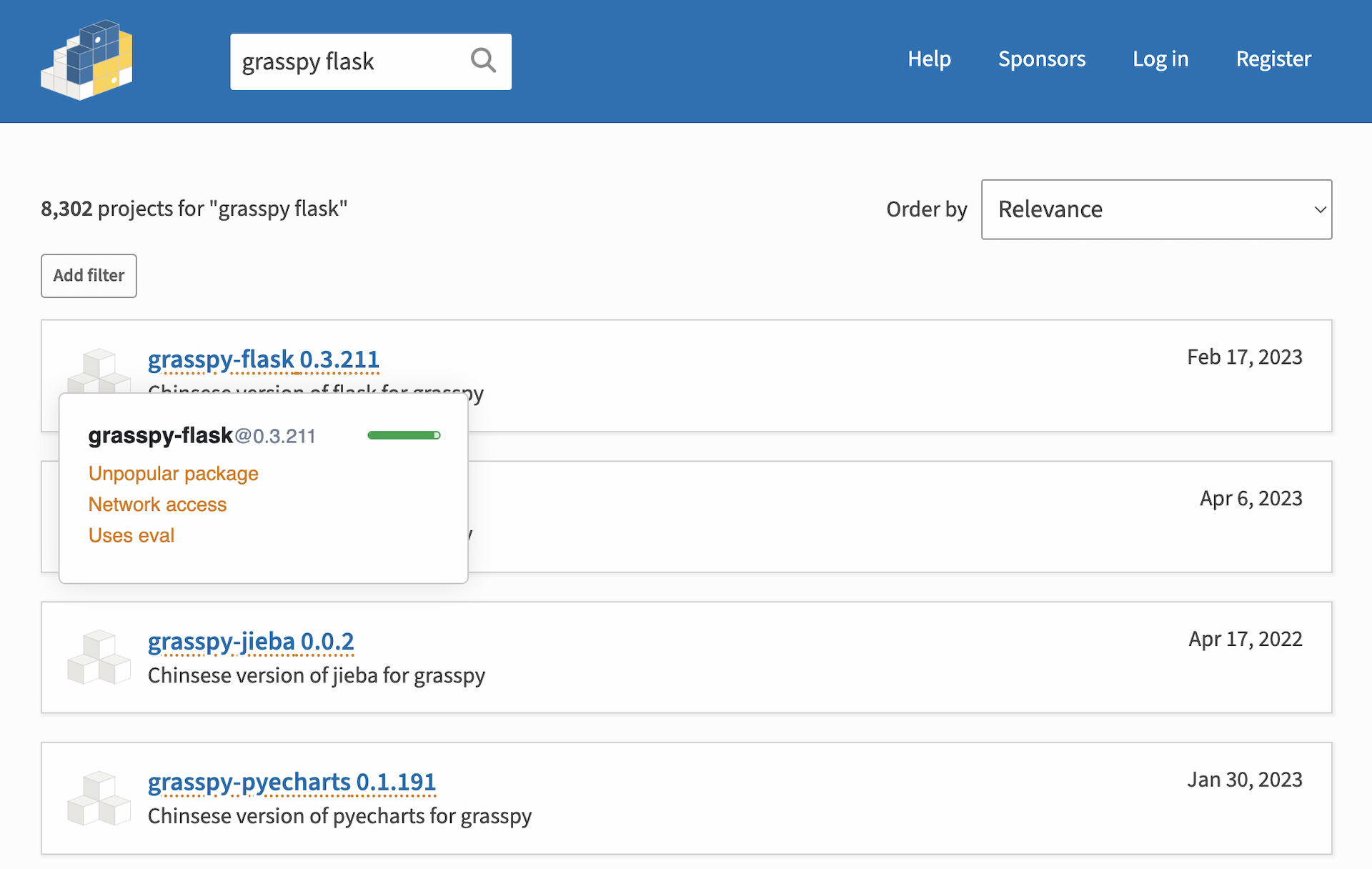Click the PyPI logo in the header
Viewport: 1372px width, 869px height.
point(86,60)
